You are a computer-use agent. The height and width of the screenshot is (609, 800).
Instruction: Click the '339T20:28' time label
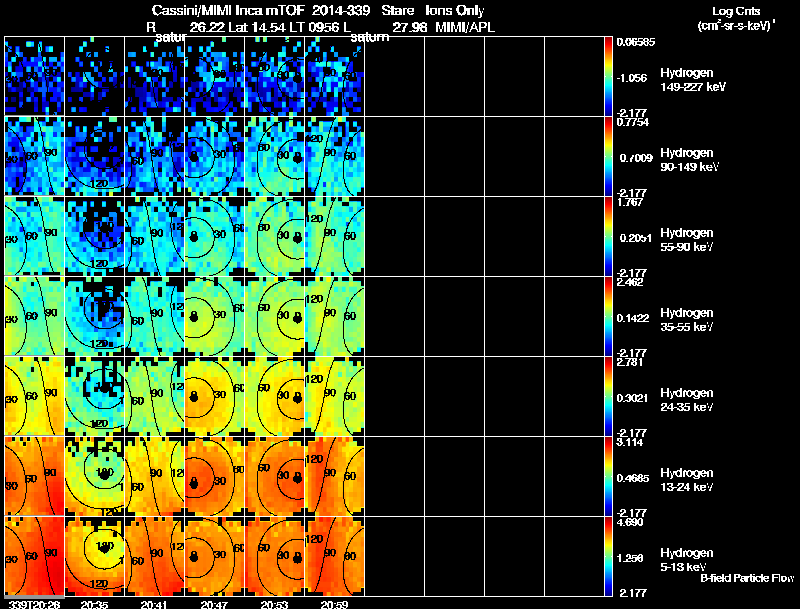(x=34, y=604)
